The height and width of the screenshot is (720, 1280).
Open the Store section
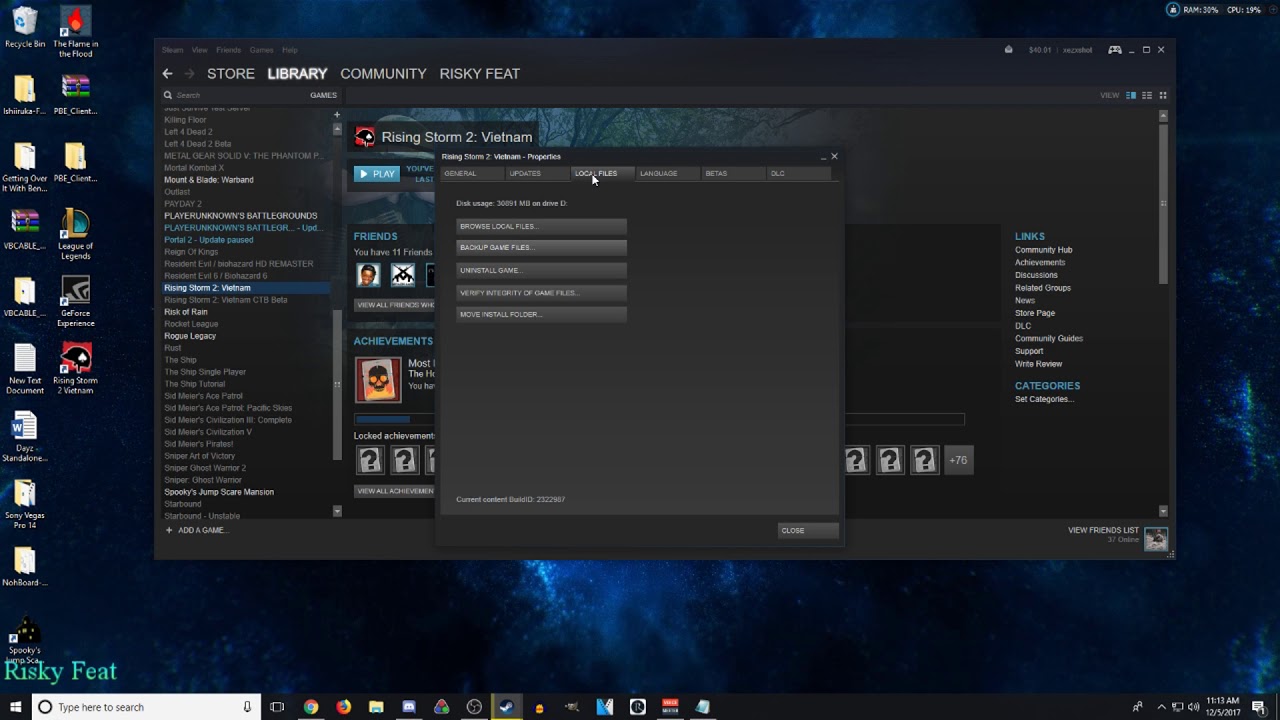pyautogui.click(x=231, y=74)
